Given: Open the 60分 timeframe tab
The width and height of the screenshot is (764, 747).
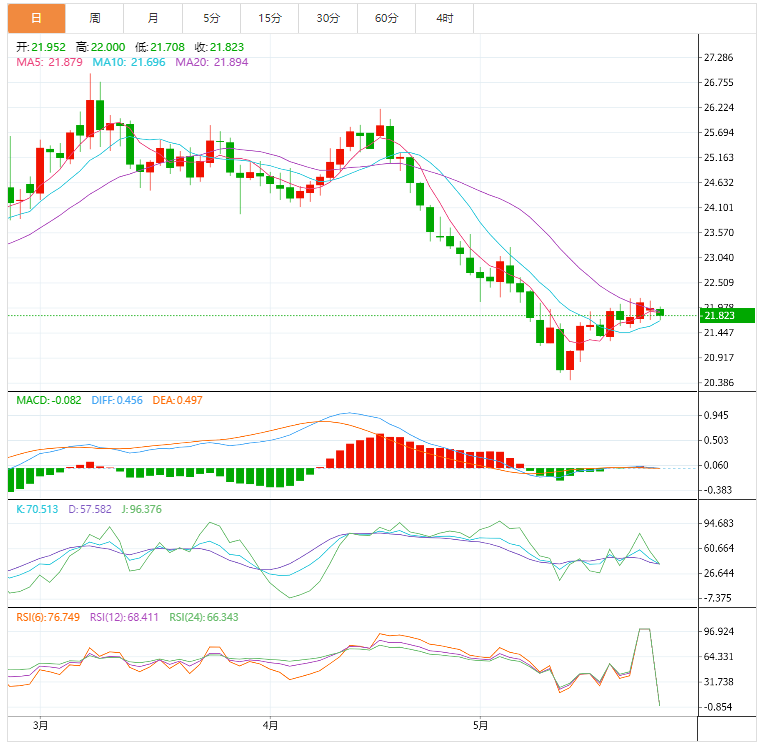Looking at the screenshot, I should pyautogui.click(x=386, y=19).
